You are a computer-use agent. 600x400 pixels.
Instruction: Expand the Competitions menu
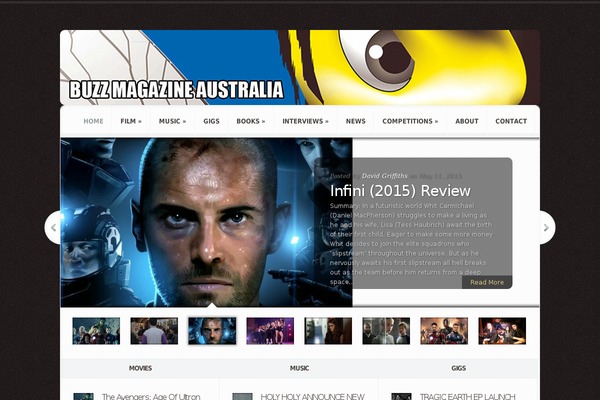tap(410, 121)
